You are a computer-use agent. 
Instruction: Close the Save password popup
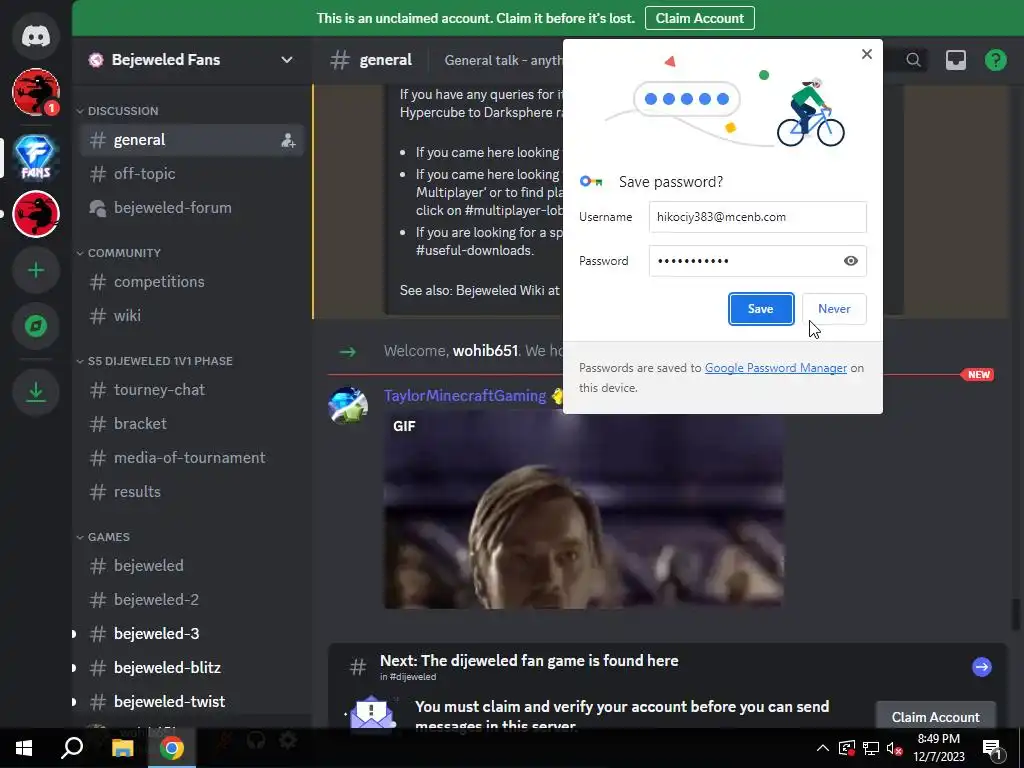(867, 54)
